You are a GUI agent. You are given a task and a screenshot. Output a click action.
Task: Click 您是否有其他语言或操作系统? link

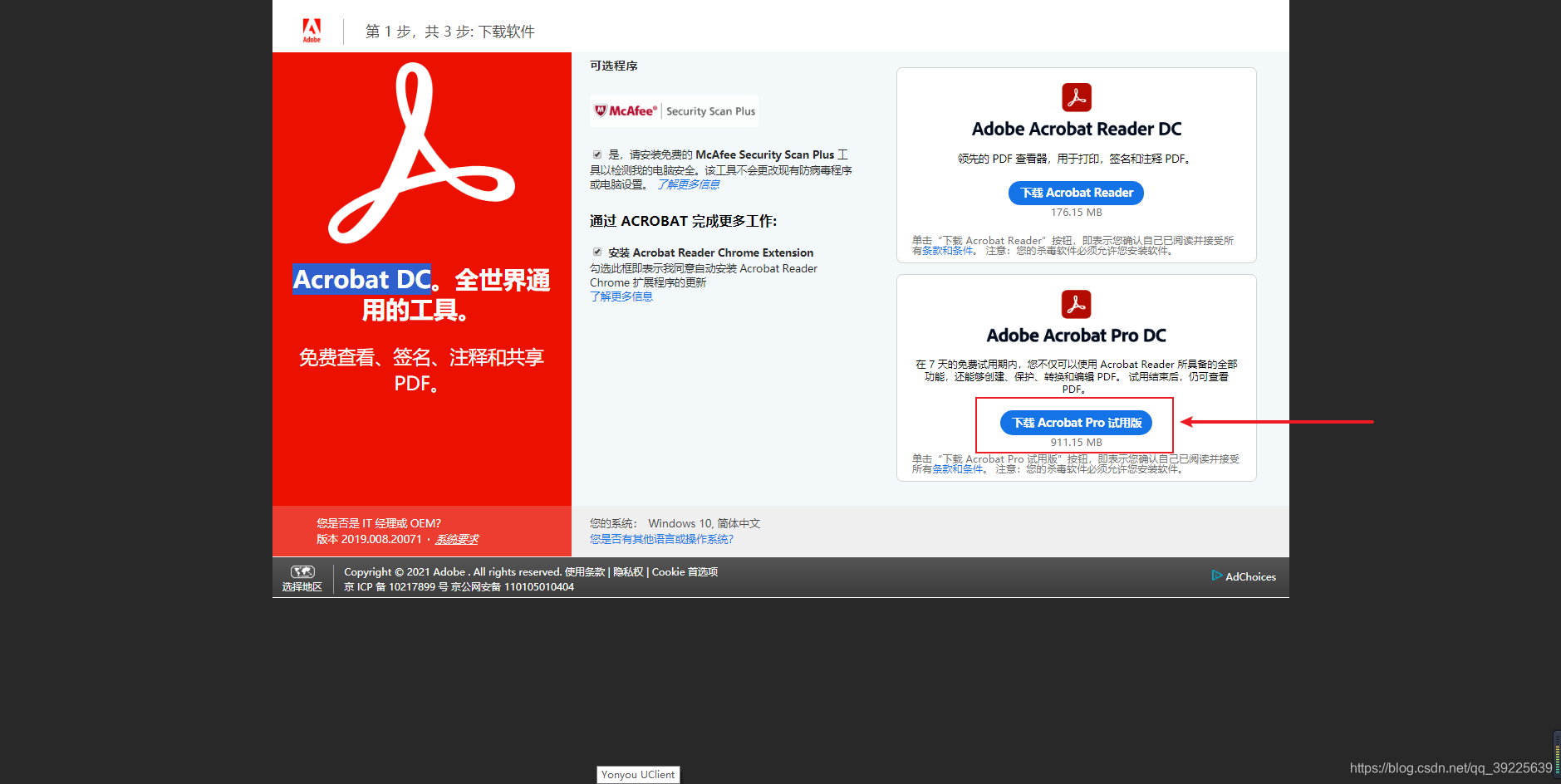[x=661, y=539]
